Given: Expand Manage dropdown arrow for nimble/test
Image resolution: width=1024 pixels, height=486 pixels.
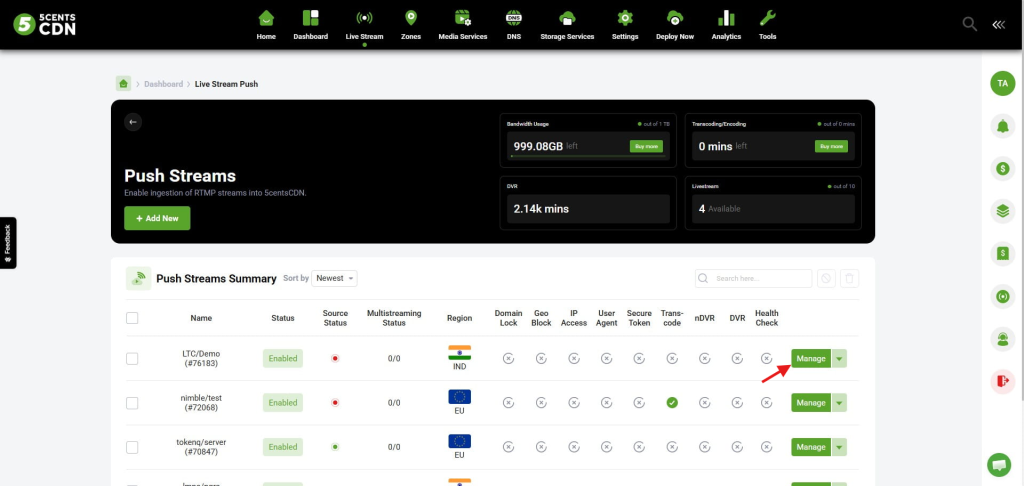Looking at the screenshot, I should click(x=839, y=403).
